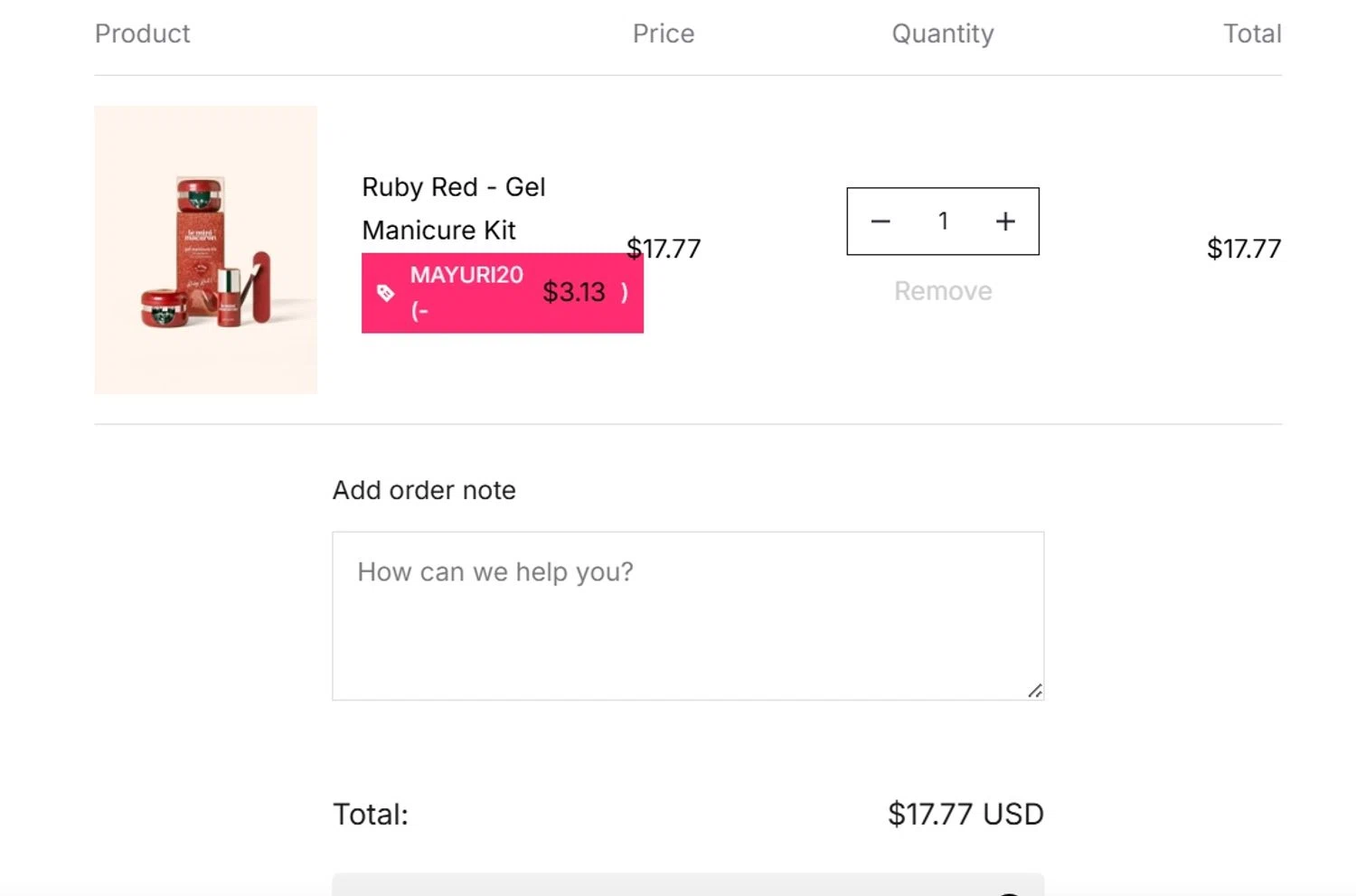The width and height of the screenshot is (1356, 896).
Task: Click the $17.77 USD cart total
Action: point(965,815)
